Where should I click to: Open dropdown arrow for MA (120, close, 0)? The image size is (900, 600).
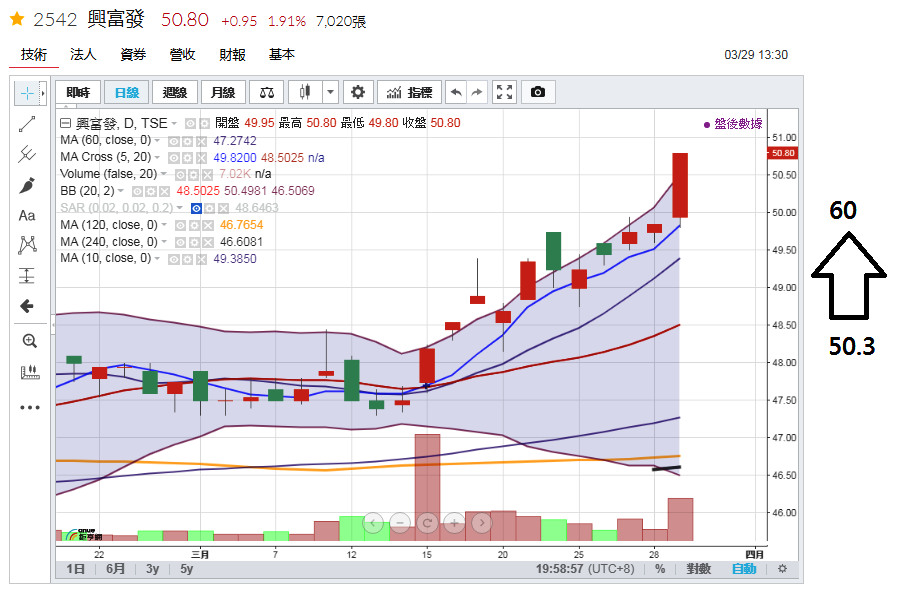[x=164, y=224]
